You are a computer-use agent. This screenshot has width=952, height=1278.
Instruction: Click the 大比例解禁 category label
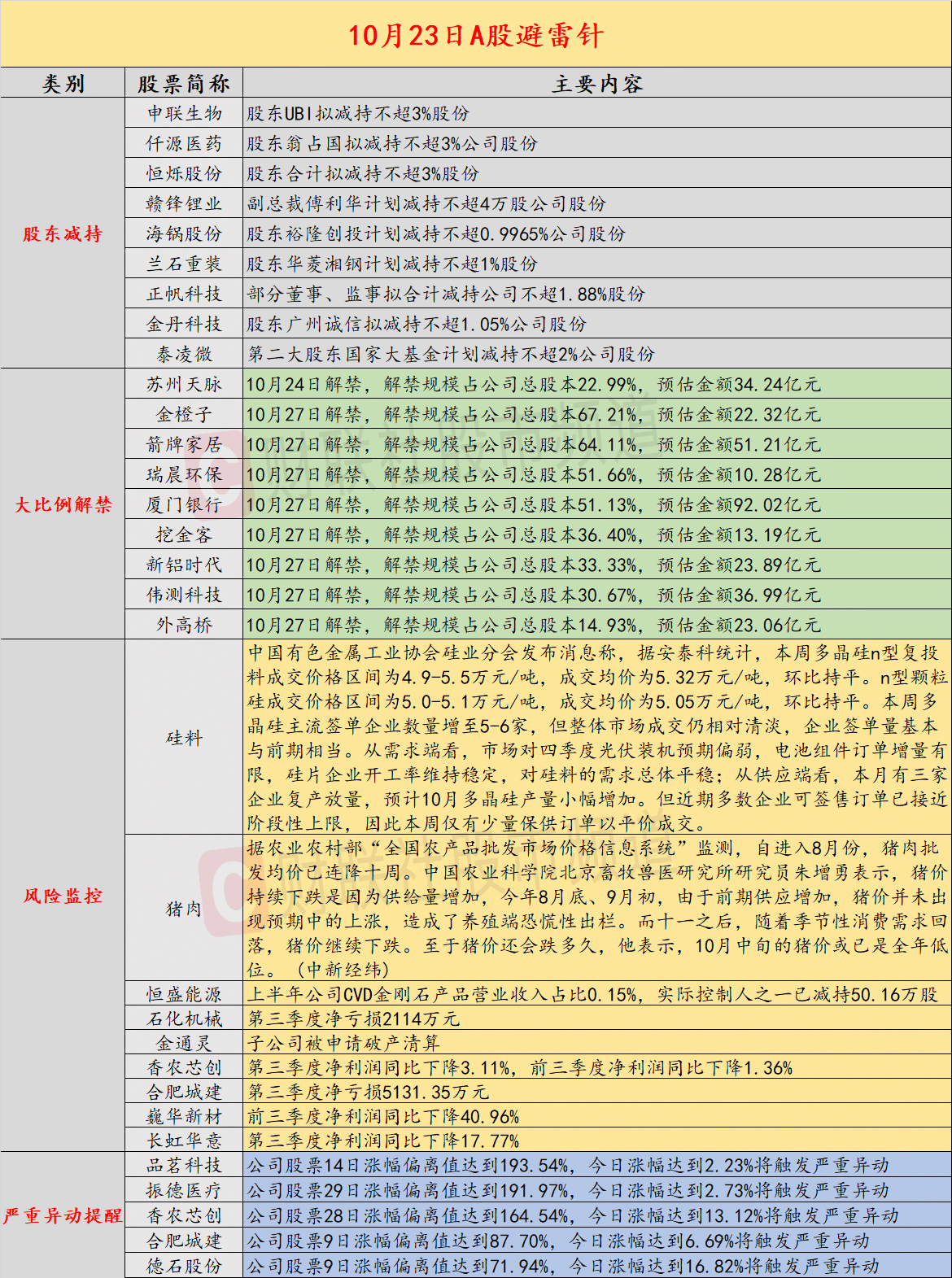(63, 505)
